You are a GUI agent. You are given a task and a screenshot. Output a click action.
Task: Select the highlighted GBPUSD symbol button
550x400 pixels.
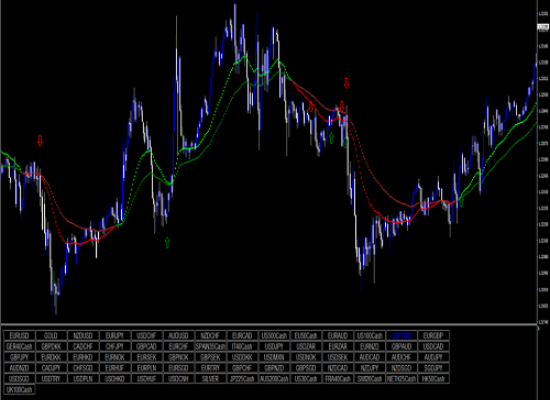click(402, 336)
